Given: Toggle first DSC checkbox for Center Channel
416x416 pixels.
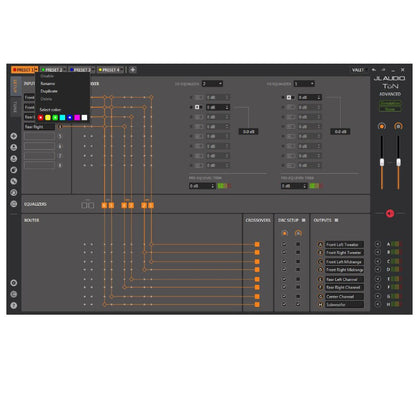Looking at the screenshot, I should [x=284, y=296].
